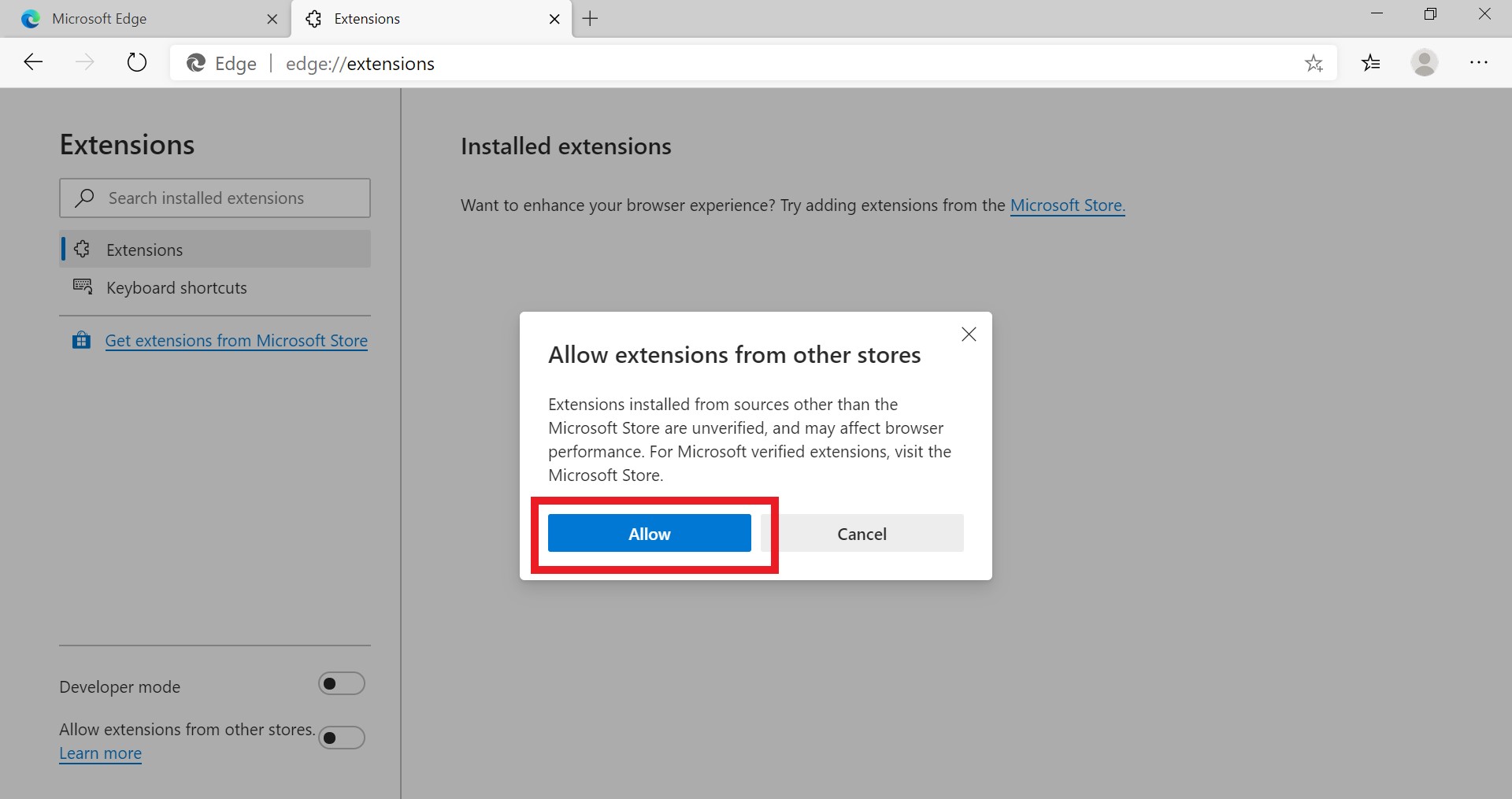Go back to the previous page
This screenshot has height=799, width=1512.
33,62
